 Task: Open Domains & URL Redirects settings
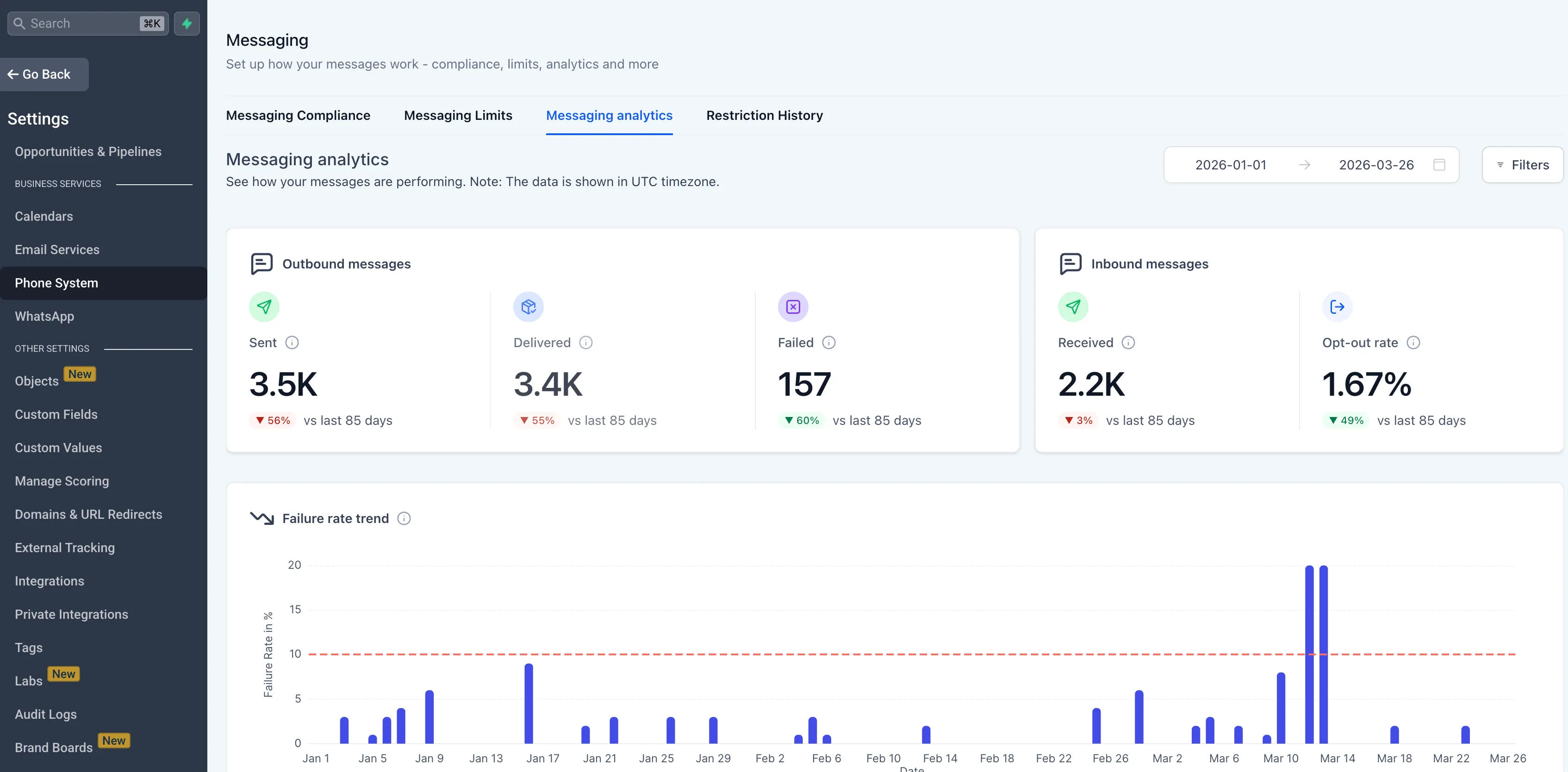pyautogui.click(x=88, y=514)
